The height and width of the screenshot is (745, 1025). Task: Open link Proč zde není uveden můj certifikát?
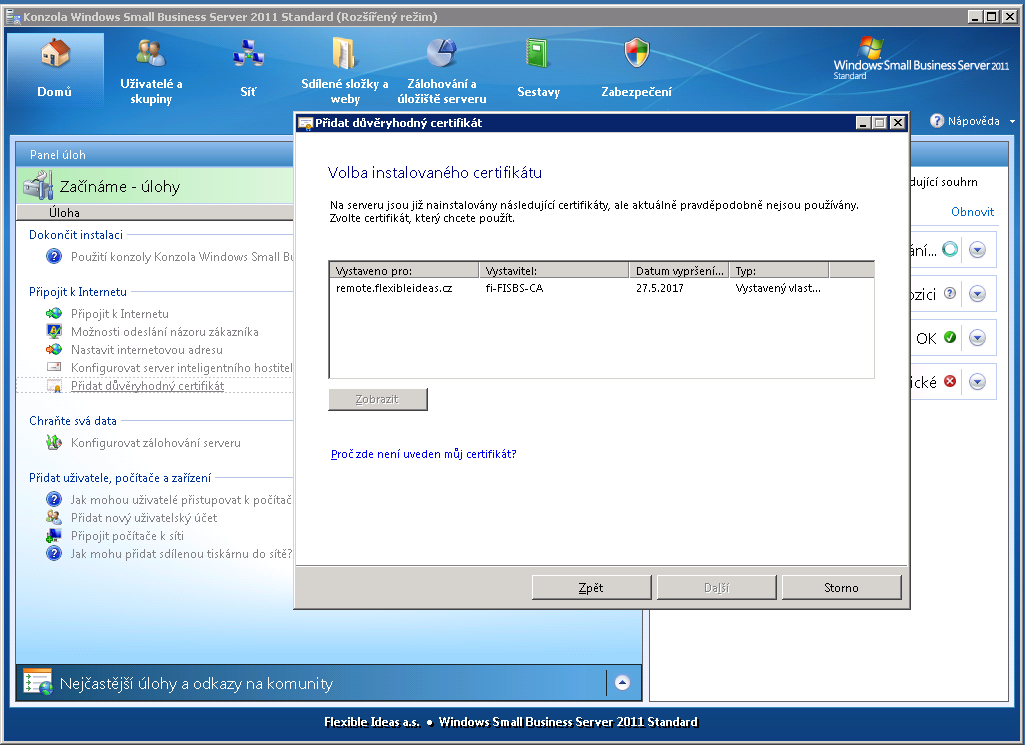click(423, 454)
